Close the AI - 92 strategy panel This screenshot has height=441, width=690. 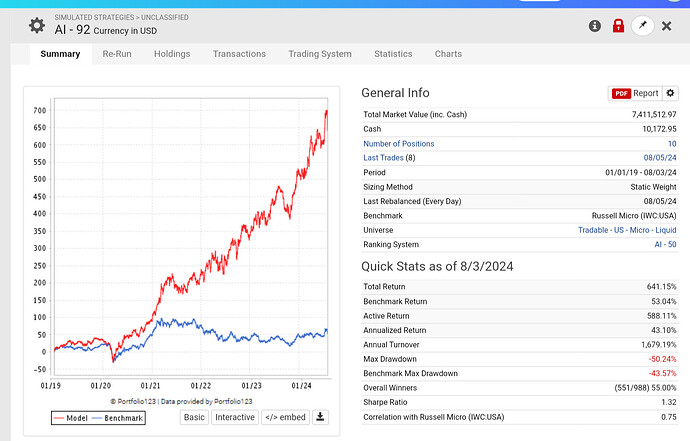(x=666, y=26)
